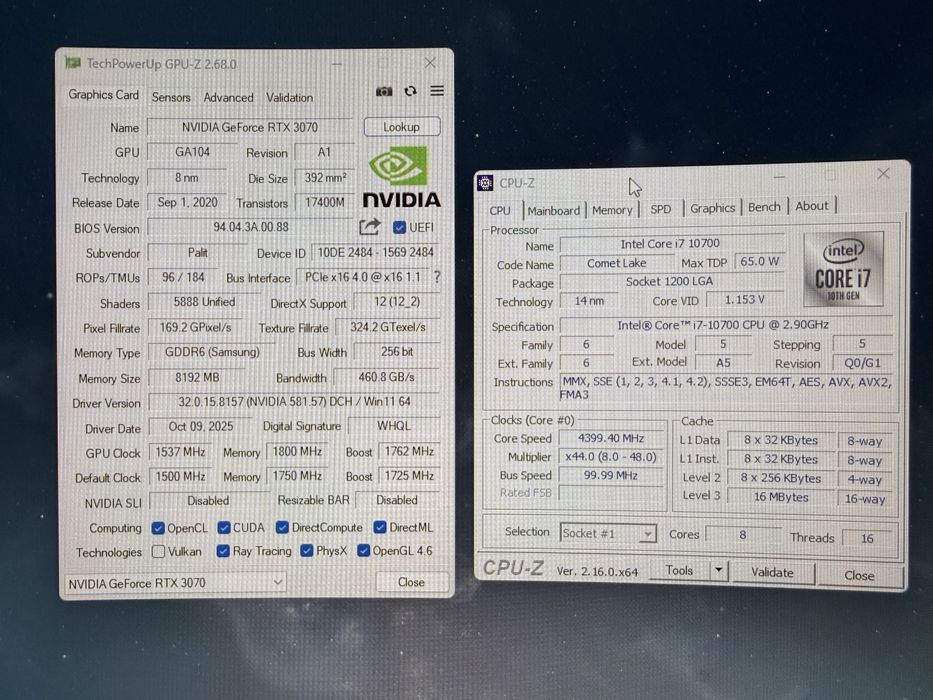Click the GPU-Z refresh icon

click(x=411, y=91)
